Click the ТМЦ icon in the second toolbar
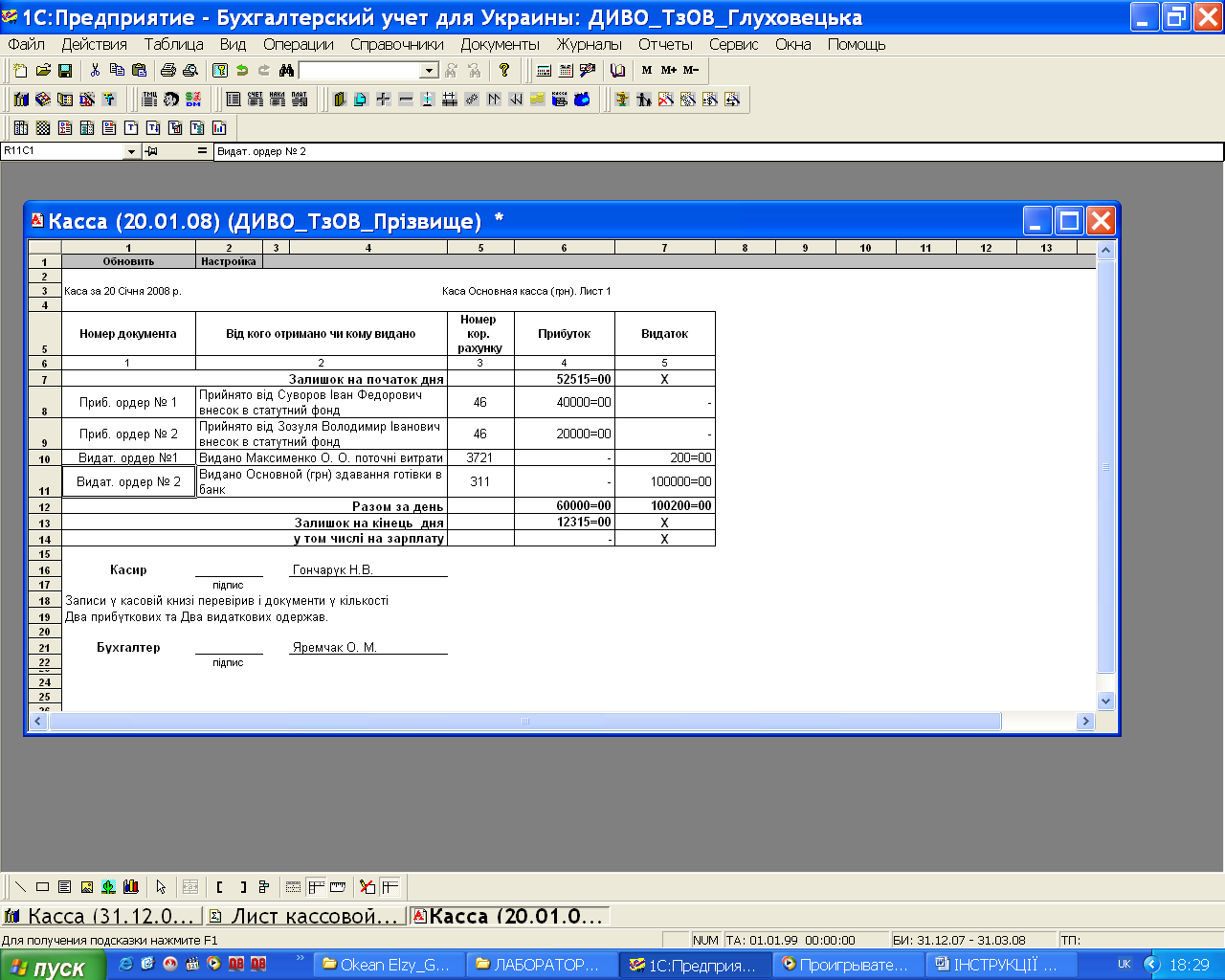1225x980 pixels. point(150,100)
